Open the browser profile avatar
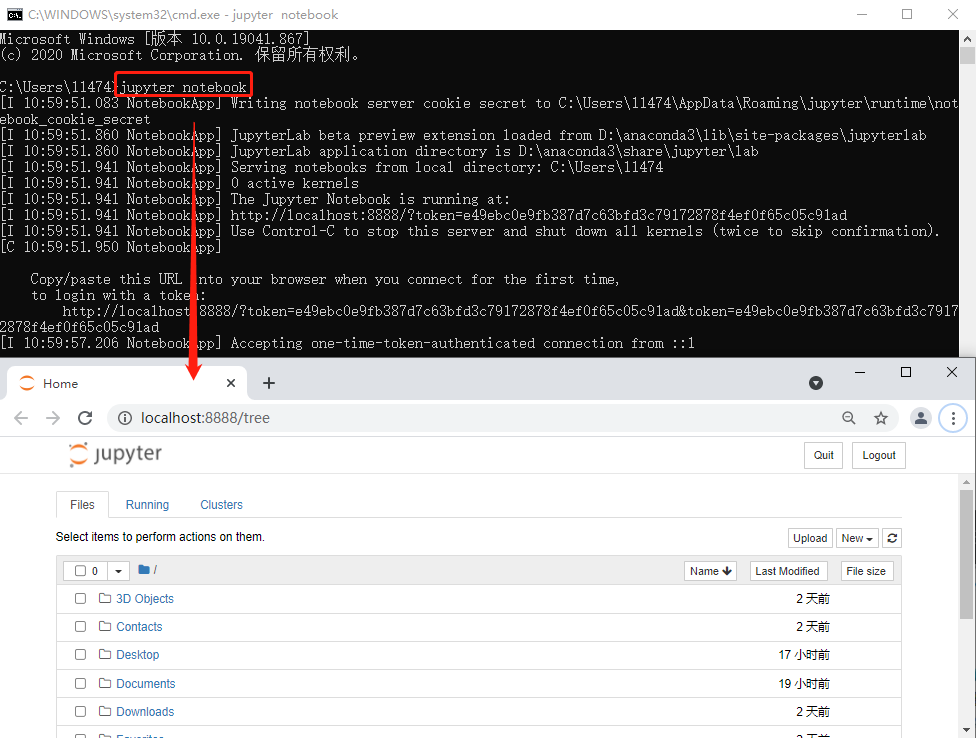The image size is (976, 738). 921,418
